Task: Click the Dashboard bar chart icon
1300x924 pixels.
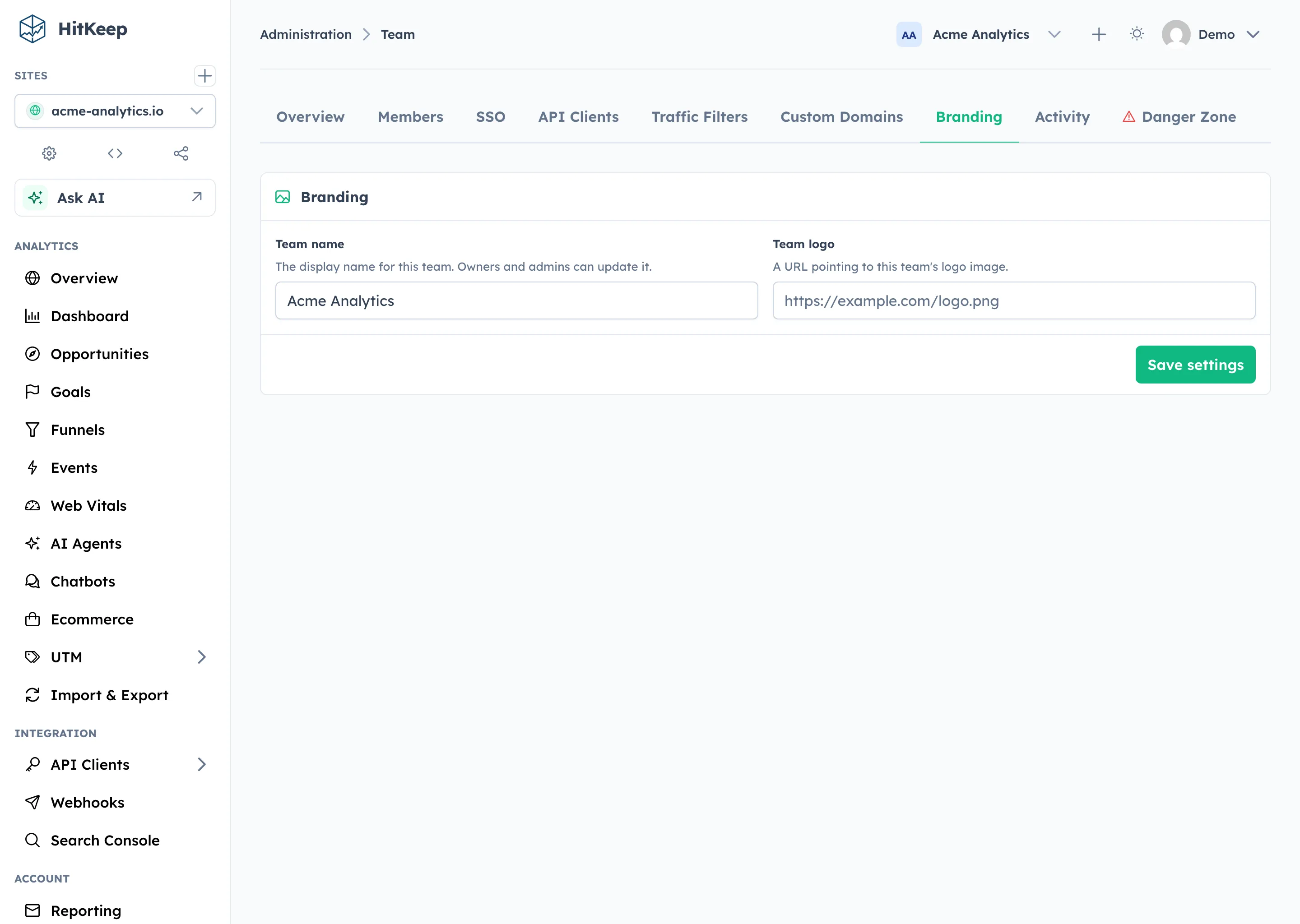Action: pos(32,316)
